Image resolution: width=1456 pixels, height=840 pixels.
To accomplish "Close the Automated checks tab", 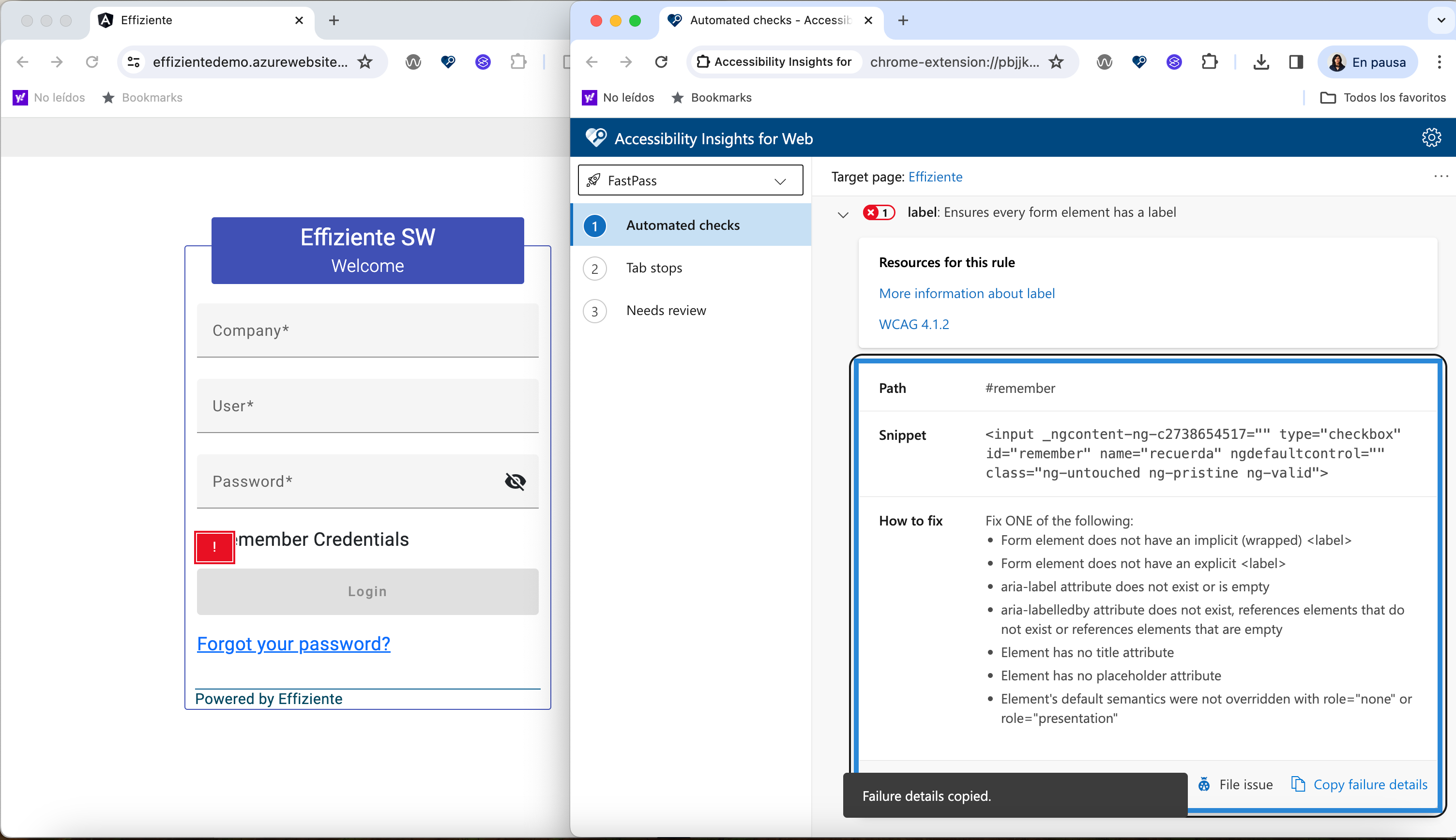I will [x=868, y=20].
